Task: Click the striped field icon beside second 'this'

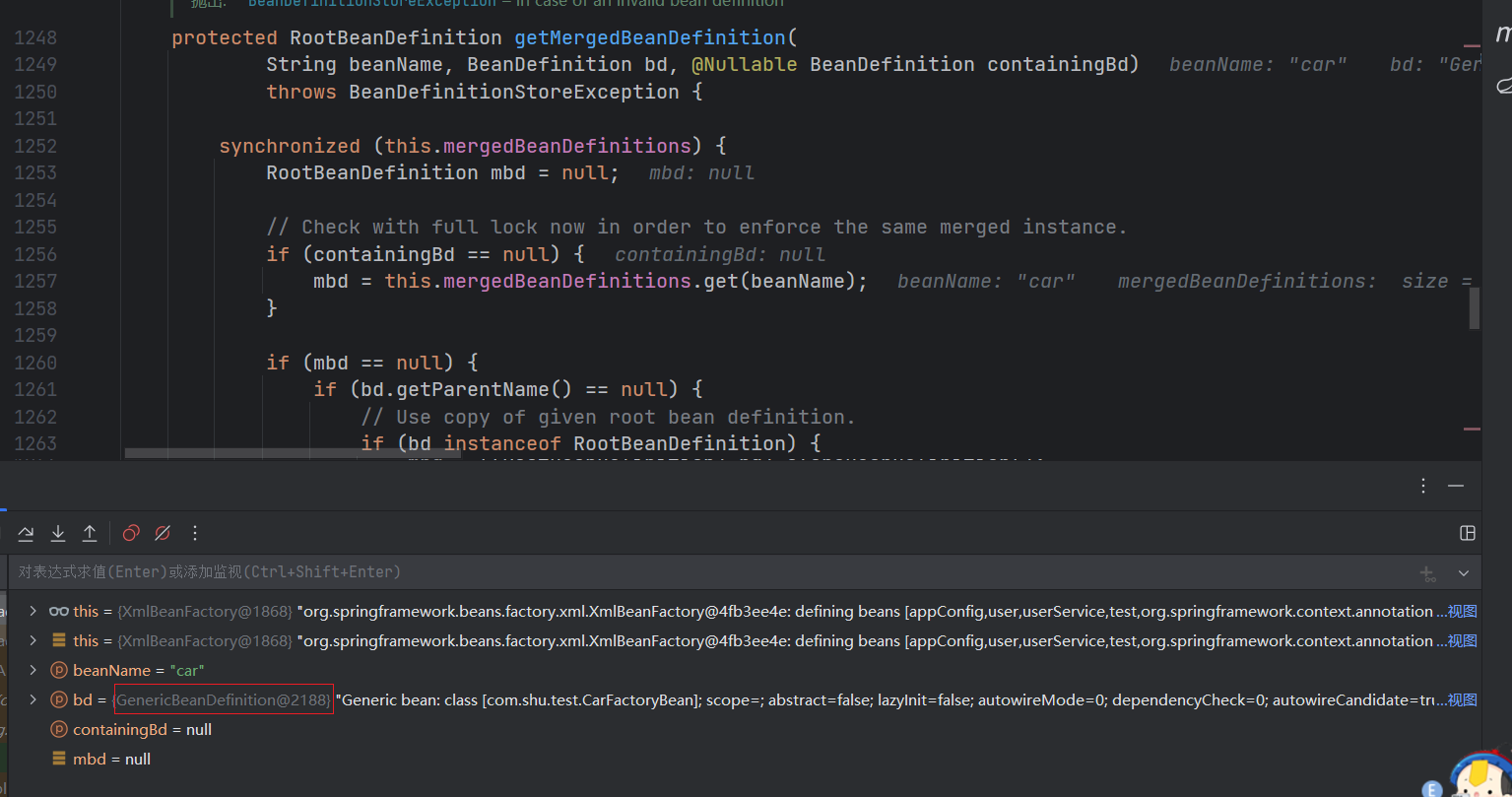Action: [59, 640]
